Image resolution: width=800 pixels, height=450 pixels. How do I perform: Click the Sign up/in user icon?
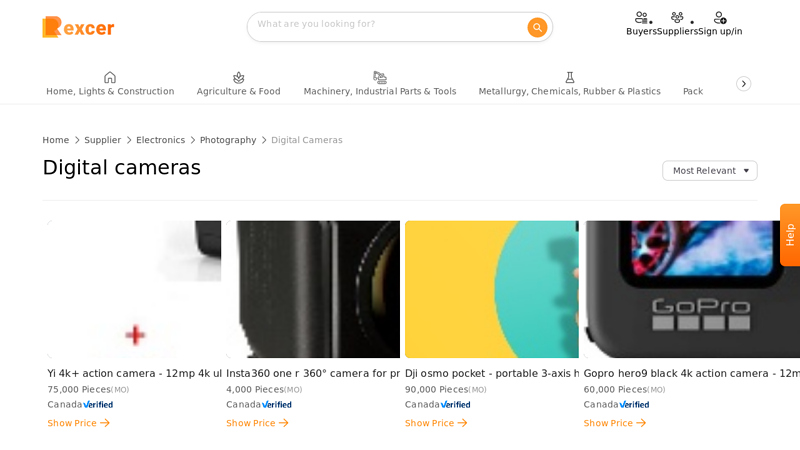point(720,18)
